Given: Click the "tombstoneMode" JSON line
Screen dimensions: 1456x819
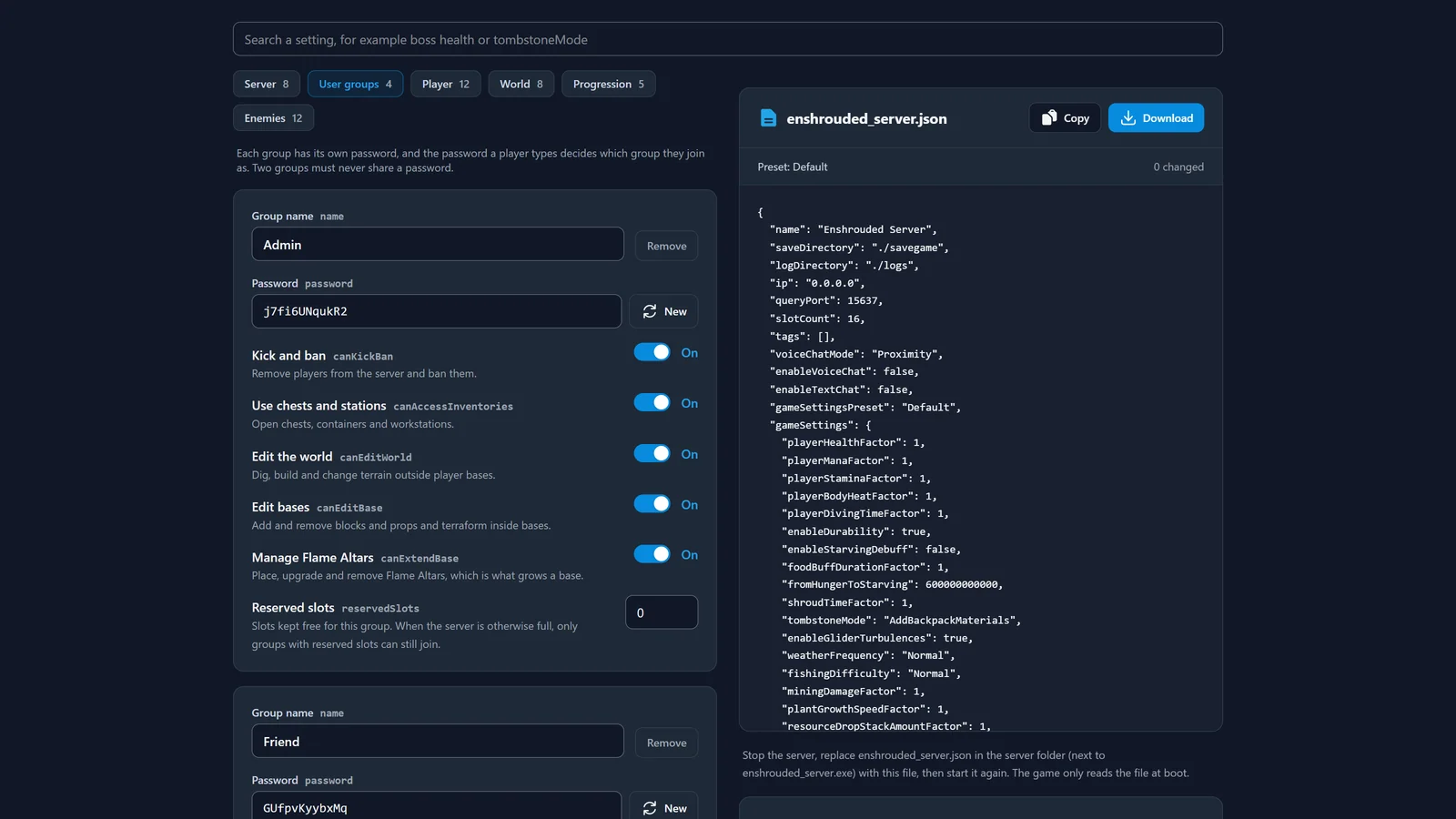Looking at the screenshot, I should (901, 620).
